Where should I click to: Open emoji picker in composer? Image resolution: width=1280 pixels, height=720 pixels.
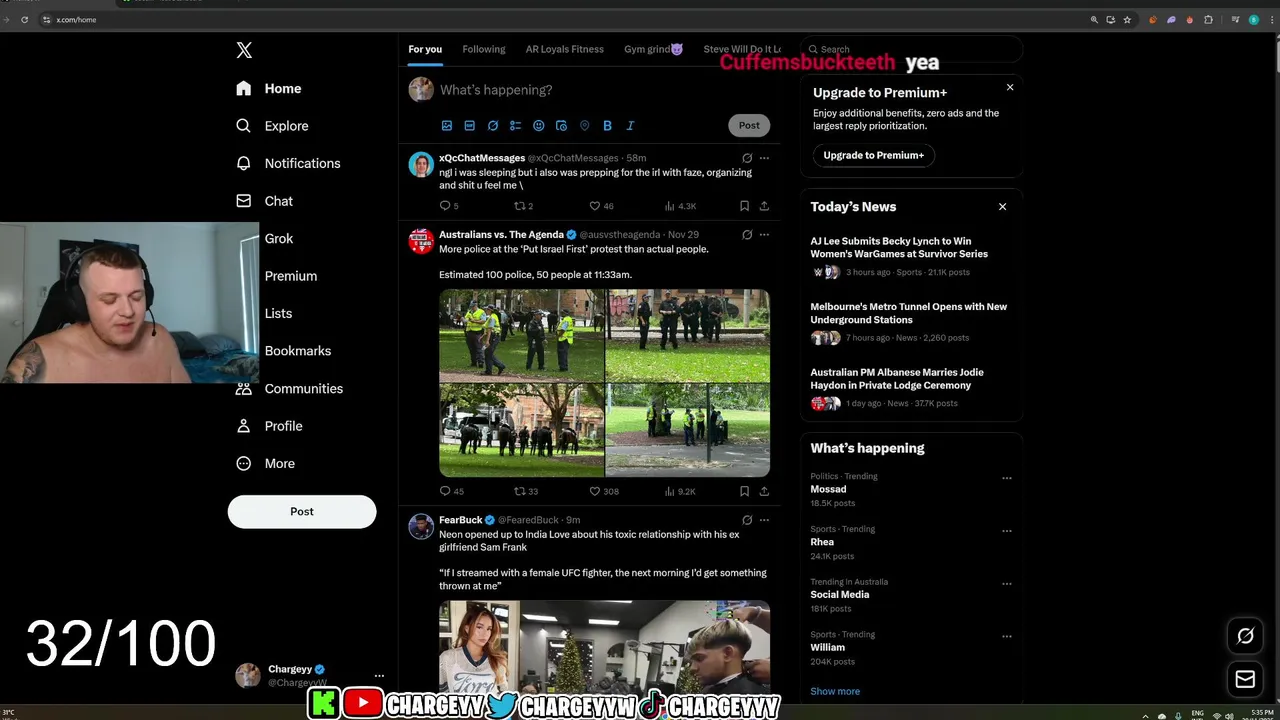pyautogui.click(x=539, y=126)
